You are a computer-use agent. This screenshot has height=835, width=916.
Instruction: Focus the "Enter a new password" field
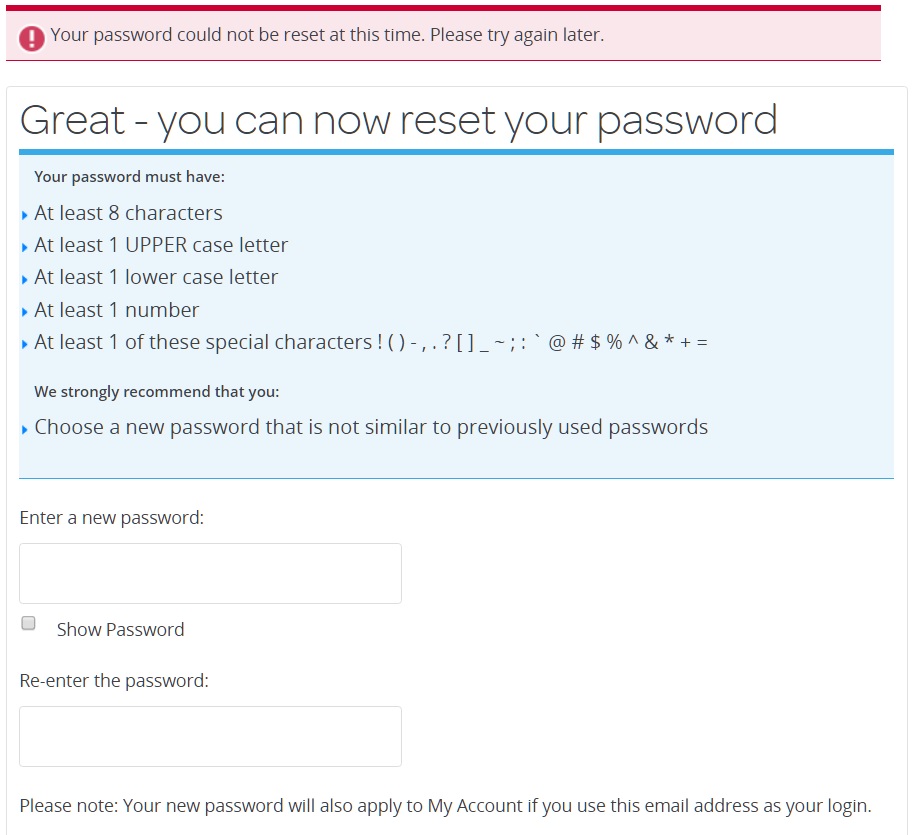pos(210,573)
